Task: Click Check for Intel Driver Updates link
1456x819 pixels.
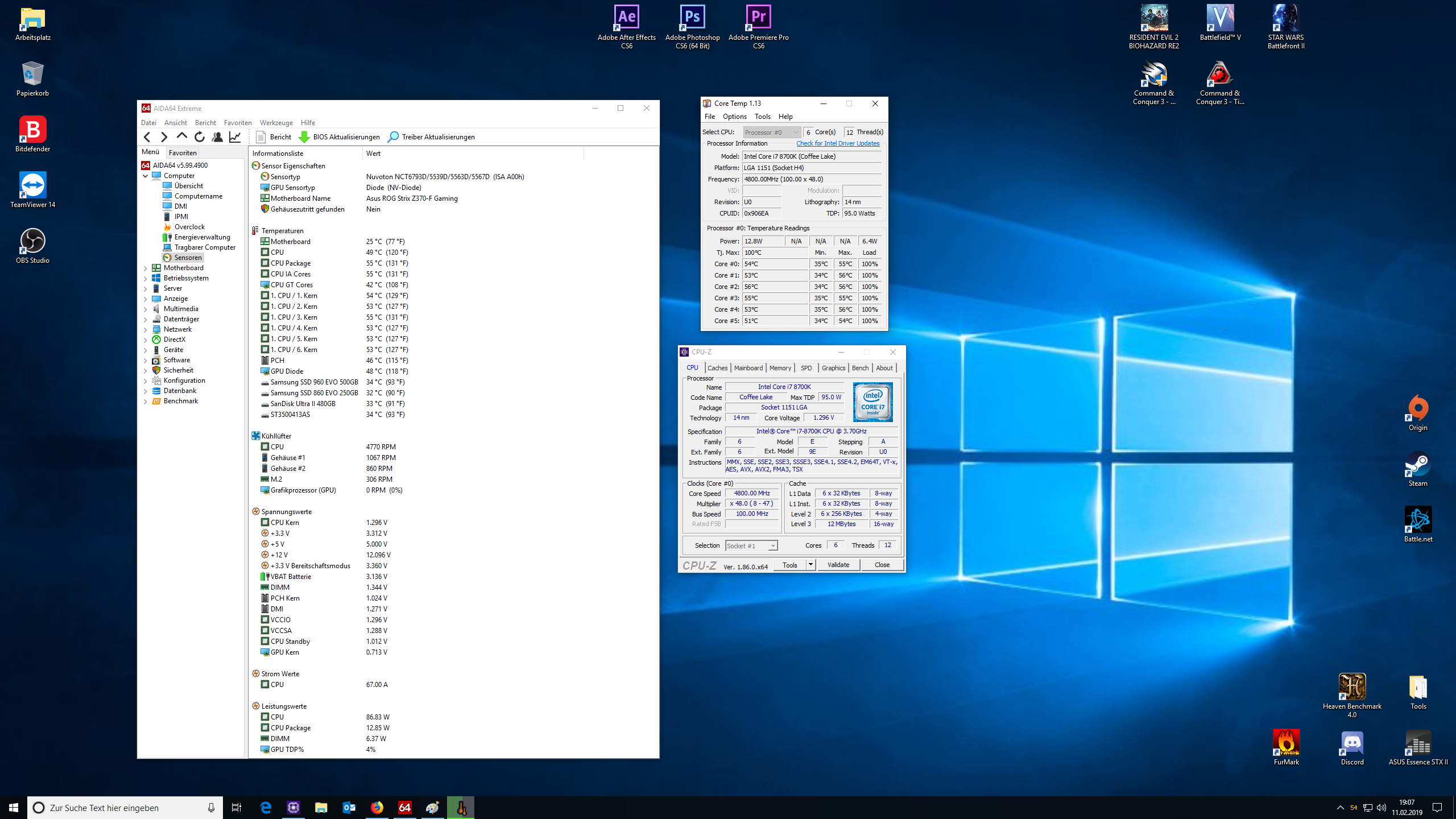Action: coord(837,143)
